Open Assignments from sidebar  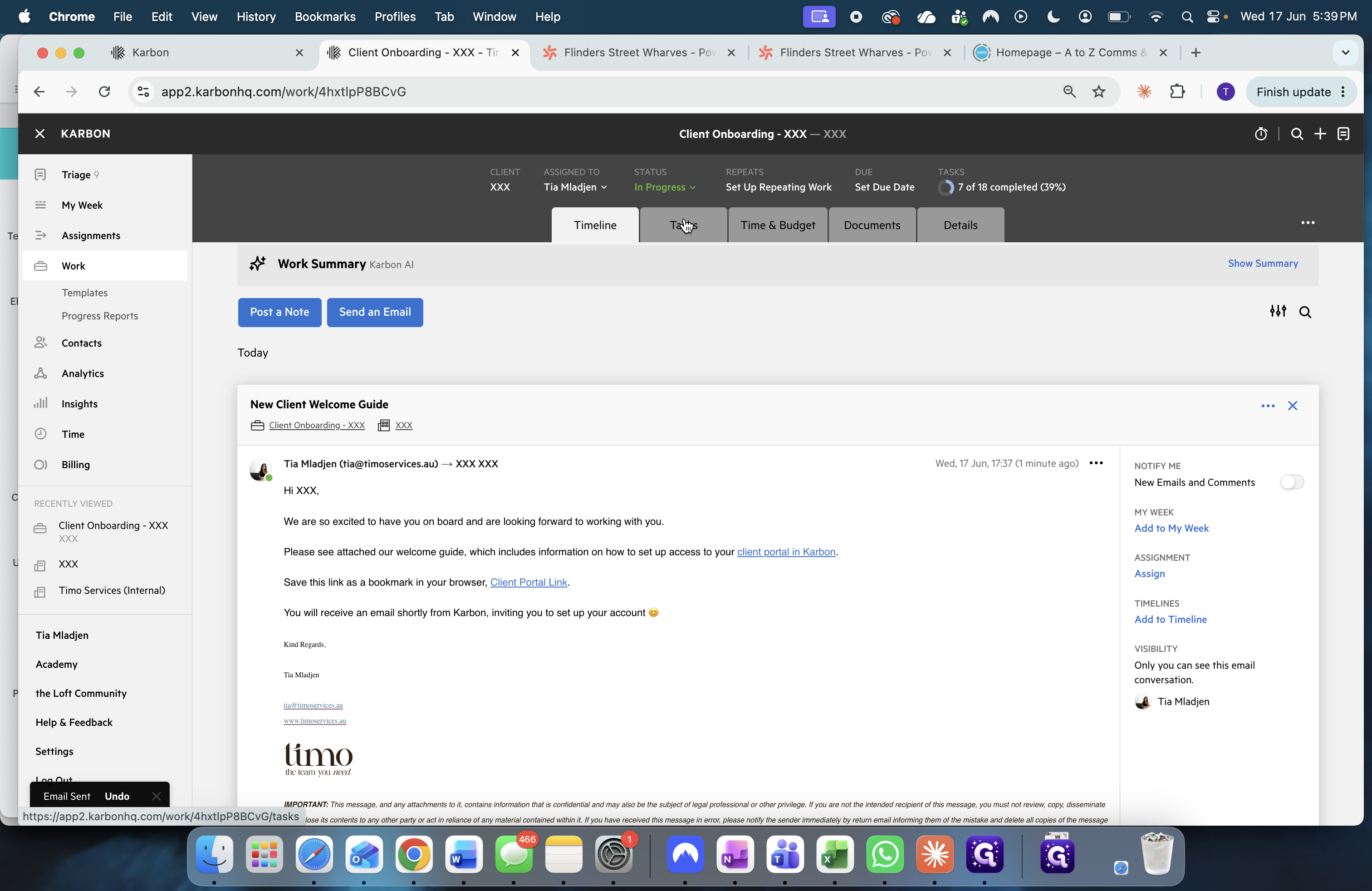pos(105,235)
